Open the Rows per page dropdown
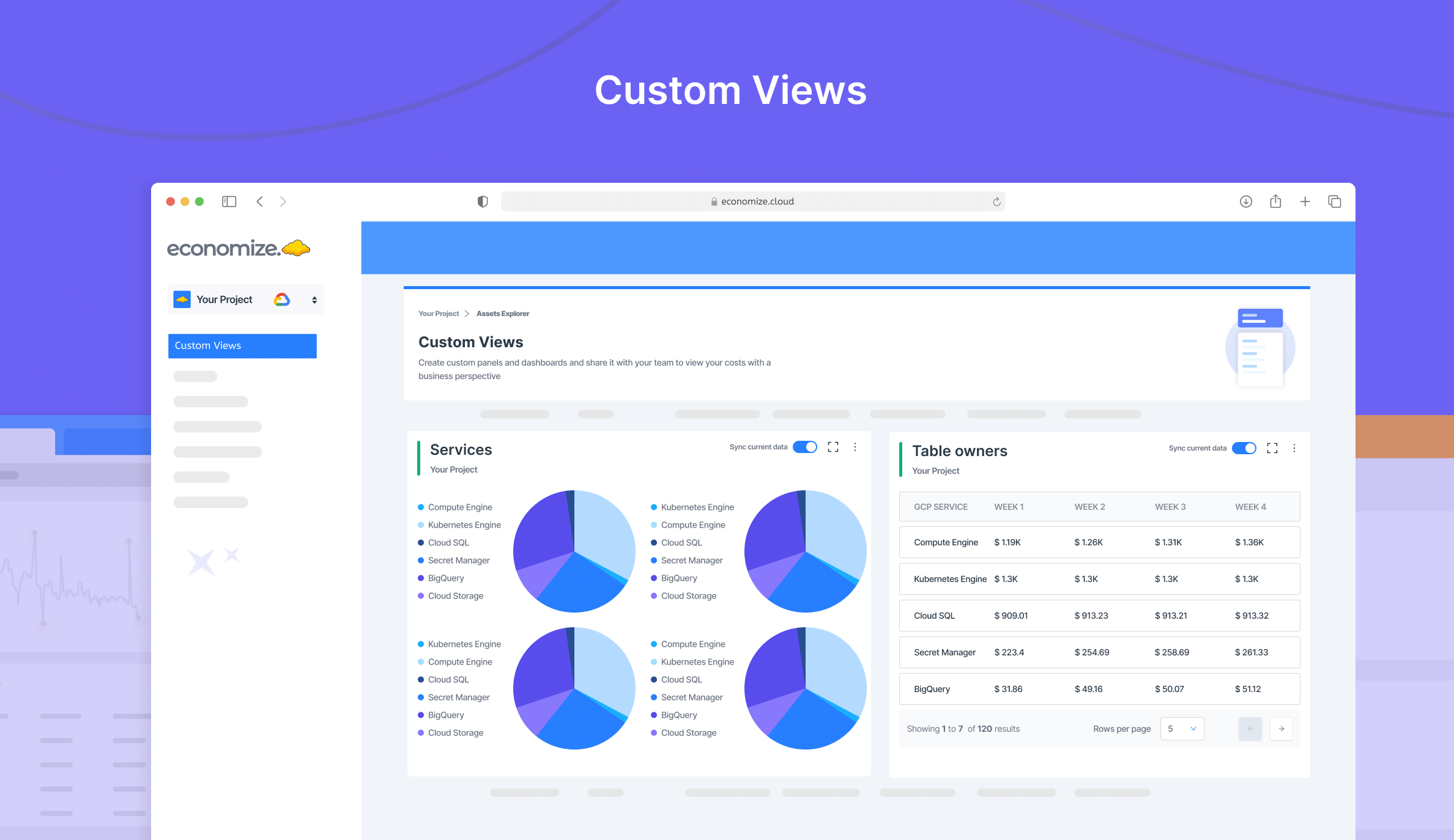Screen dimensions: 1454x840 [x=1182, y=729]
